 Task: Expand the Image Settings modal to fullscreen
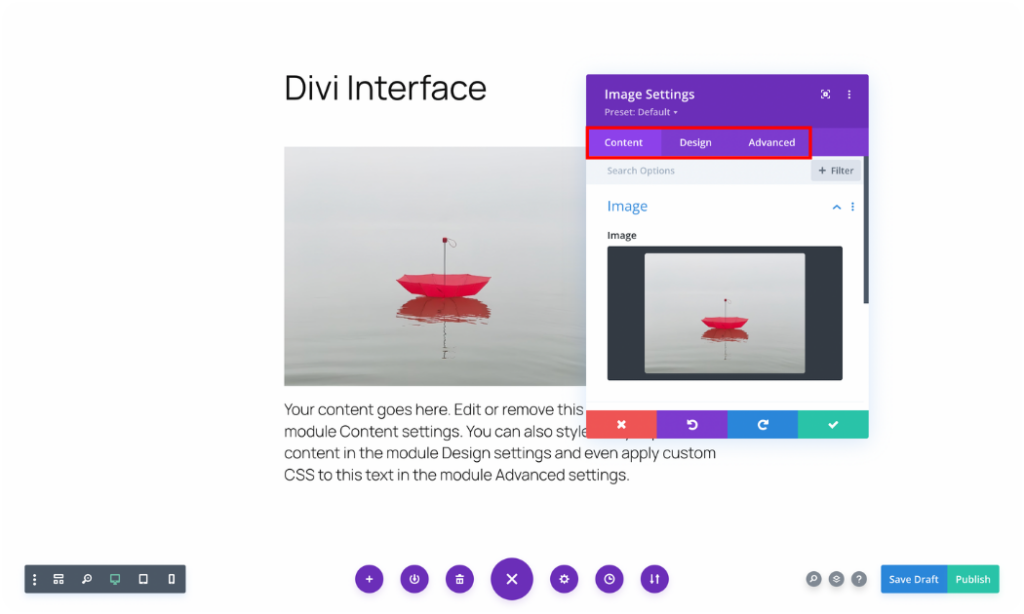coord(825,93)
